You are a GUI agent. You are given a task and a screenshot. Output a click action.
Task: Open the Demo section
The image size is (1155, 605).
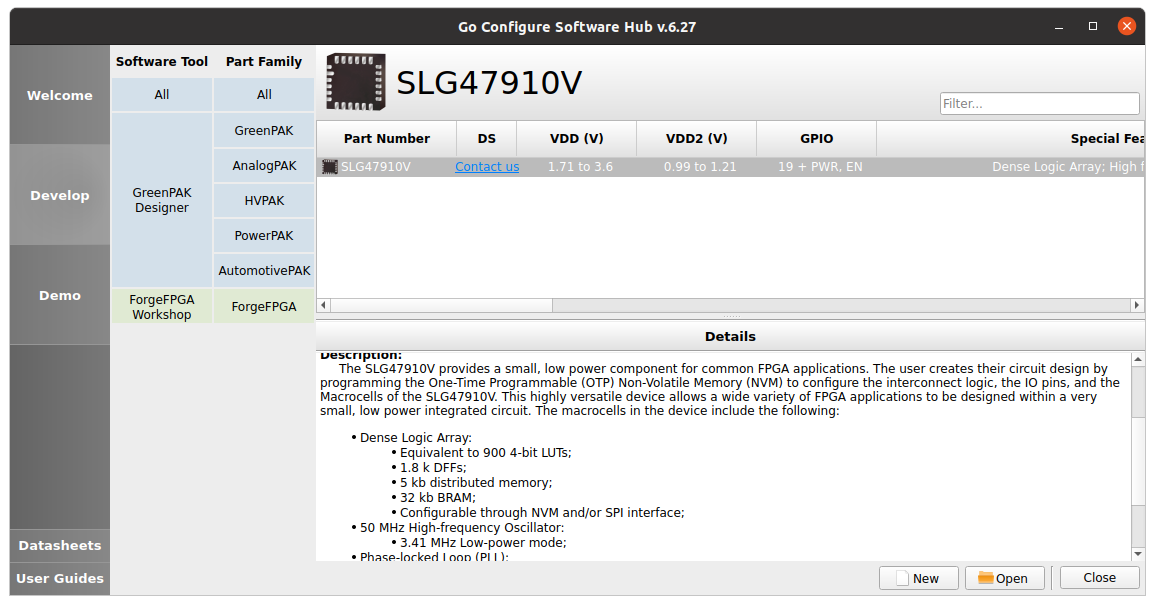pos(60,295)
